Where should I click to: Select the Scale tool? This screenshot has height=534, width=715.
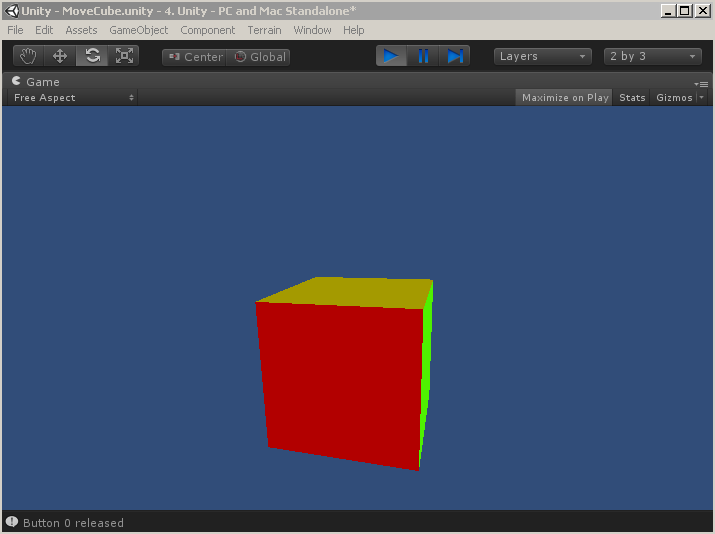123,56
